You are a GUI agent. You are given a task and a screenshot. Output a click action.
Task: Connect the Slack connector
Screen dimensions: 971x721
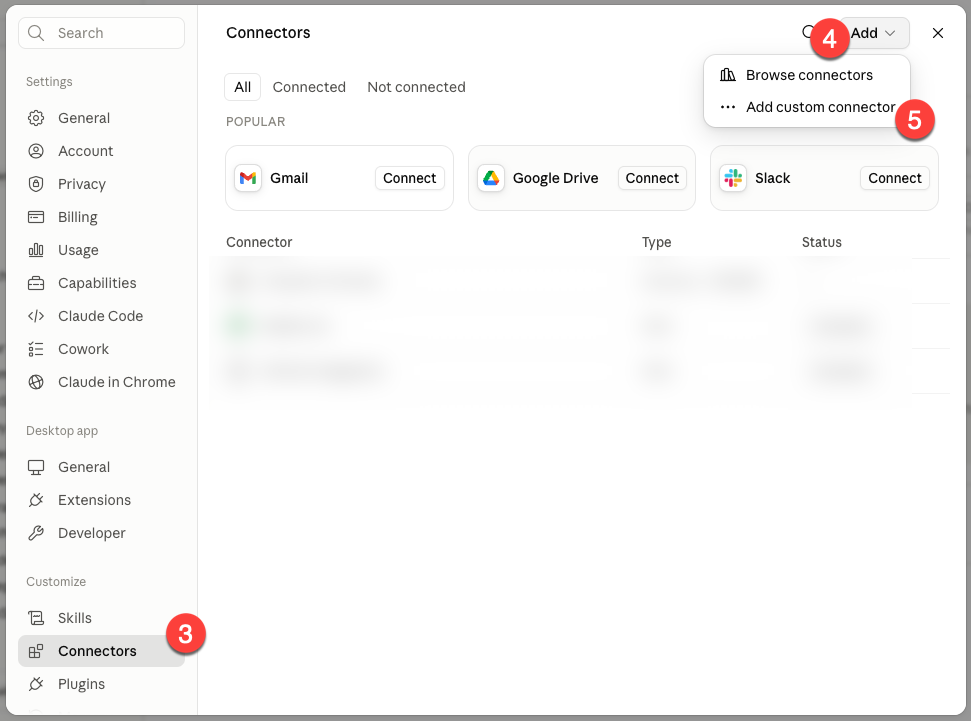tap(895, 178)
